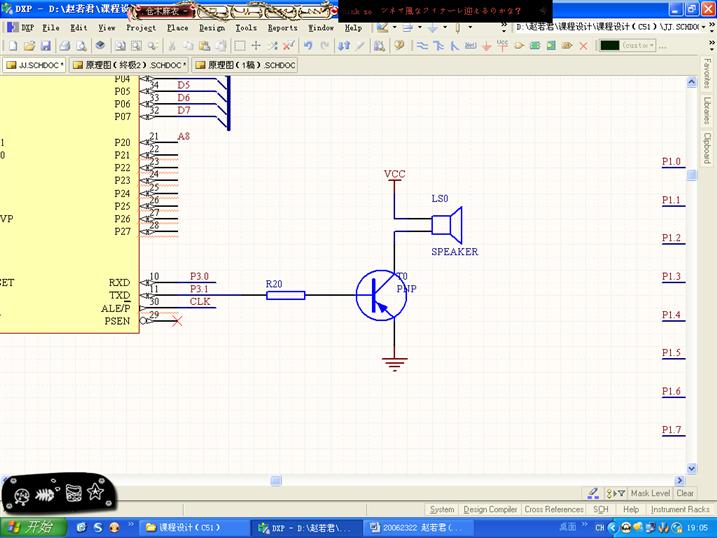The height and width of the screenshot is (538, 717).
Task: Click the dark color swatch
Action: pos(610,45)
